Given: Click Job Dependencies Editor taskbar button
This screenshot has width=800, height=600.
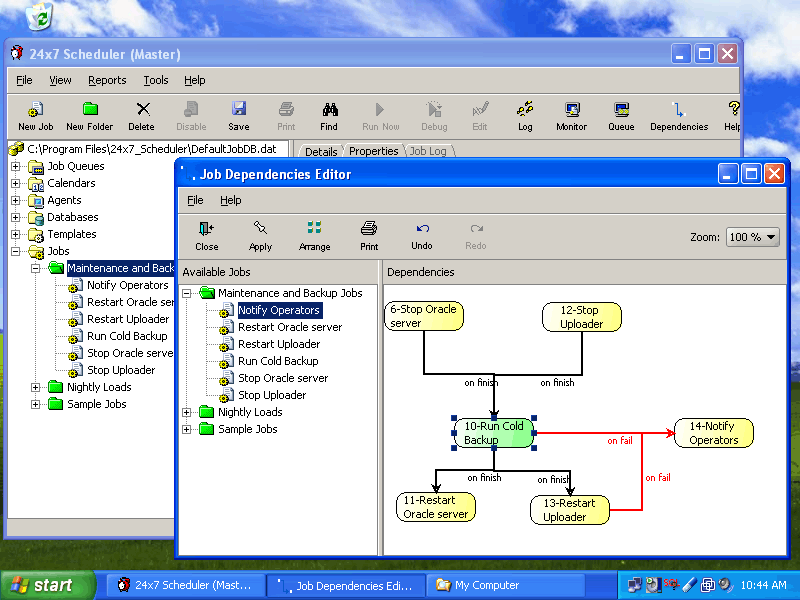Looking at the screenshot, I should (x=346, y=585).
